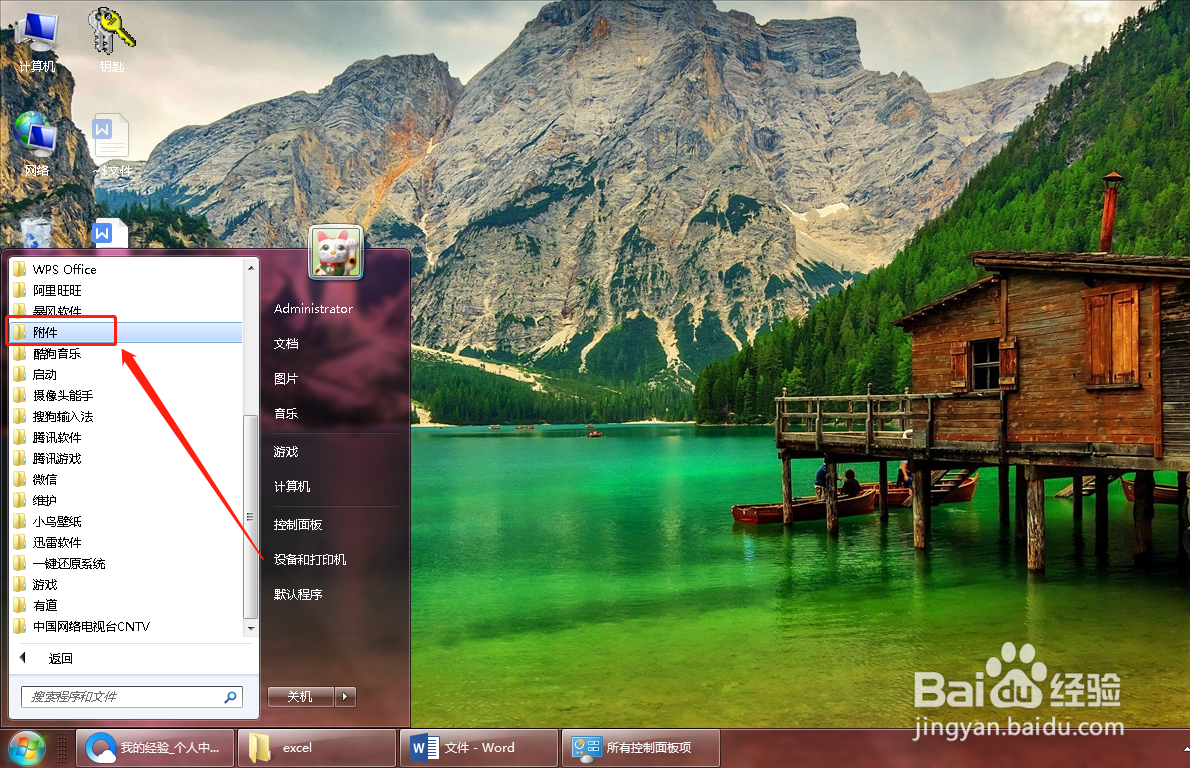The height and width of the screenshot is (768, 1190).
Task: Click the 搜索程序和文件 search box
Action: [x=132, y=697]
